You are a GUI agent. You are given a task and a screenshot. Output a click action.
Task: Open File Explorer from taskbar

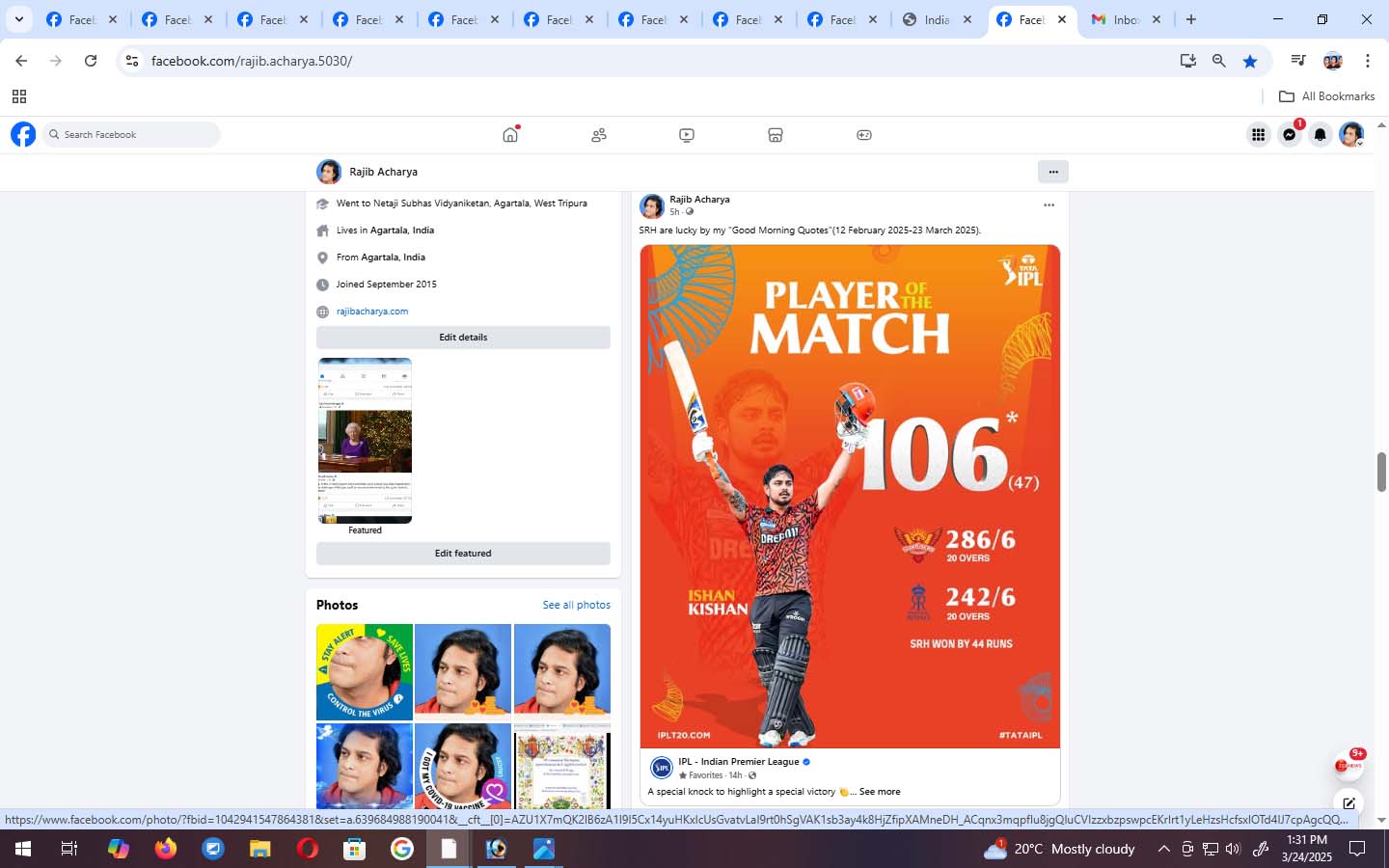pos(260,849)
